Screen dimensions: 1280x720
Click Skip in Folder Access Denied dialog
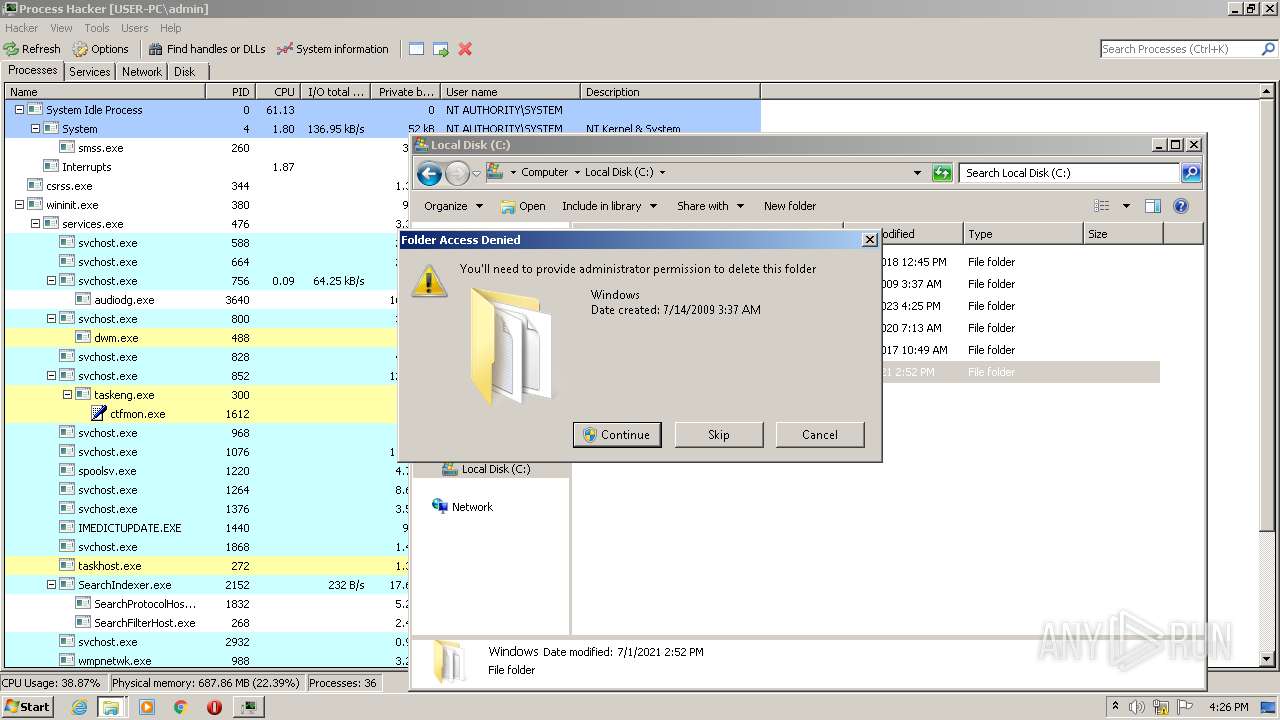(x=719, y=435)
